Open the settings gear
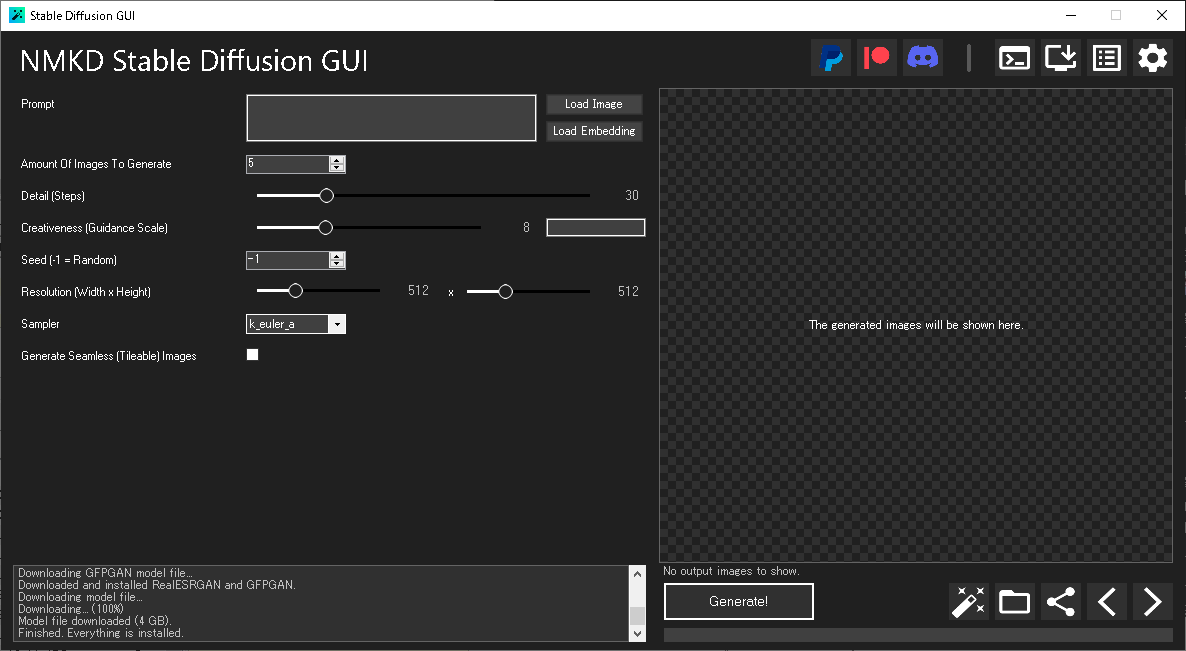 pyautogui.click(x=1152, y=57)
